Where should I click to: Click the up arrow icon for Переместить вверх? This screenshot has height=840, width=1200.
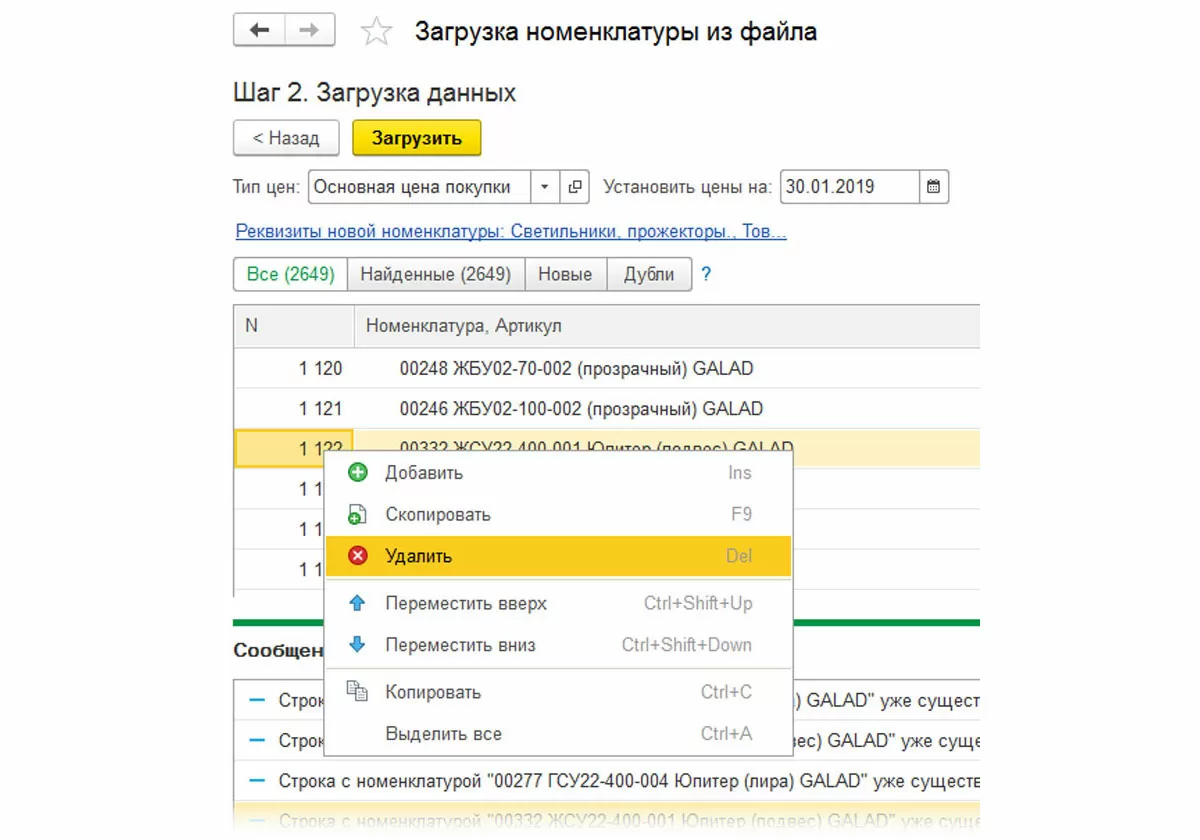(357, 603)
